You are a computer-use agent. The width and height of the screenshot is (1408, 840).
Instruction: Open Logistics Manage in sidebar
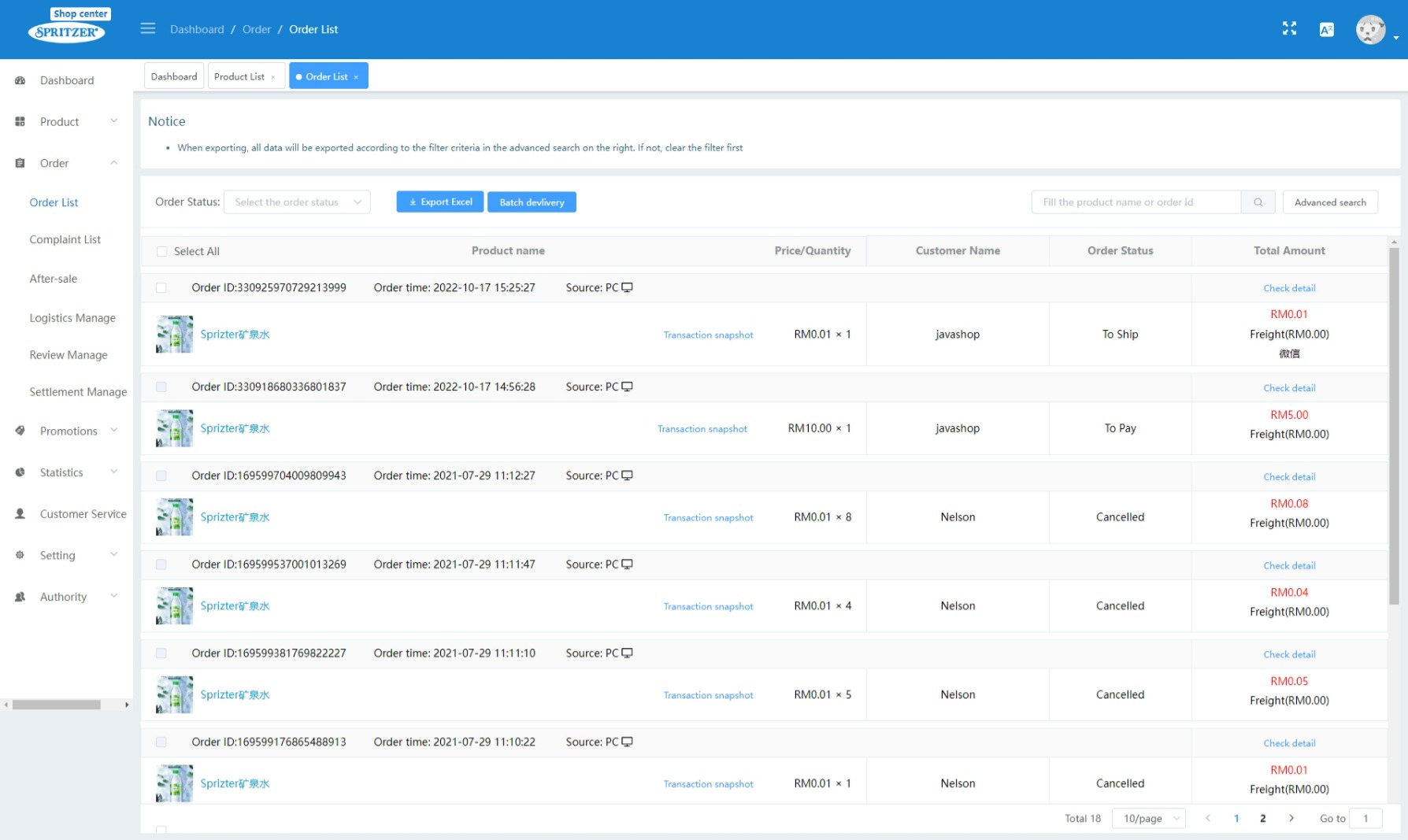coord(72,318)
